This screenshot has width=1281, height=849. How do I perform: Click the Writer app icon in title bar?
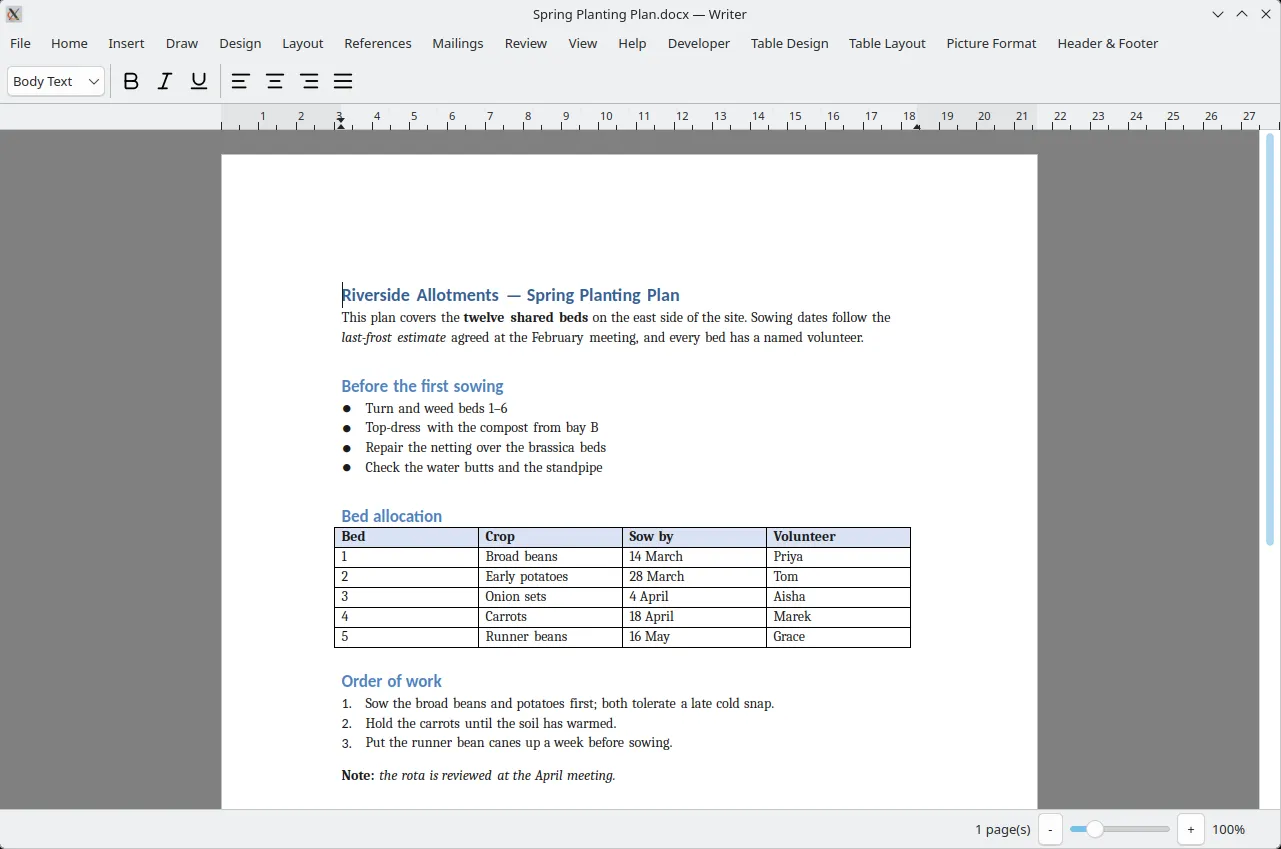pyautogui.click(x=14, y=14)
